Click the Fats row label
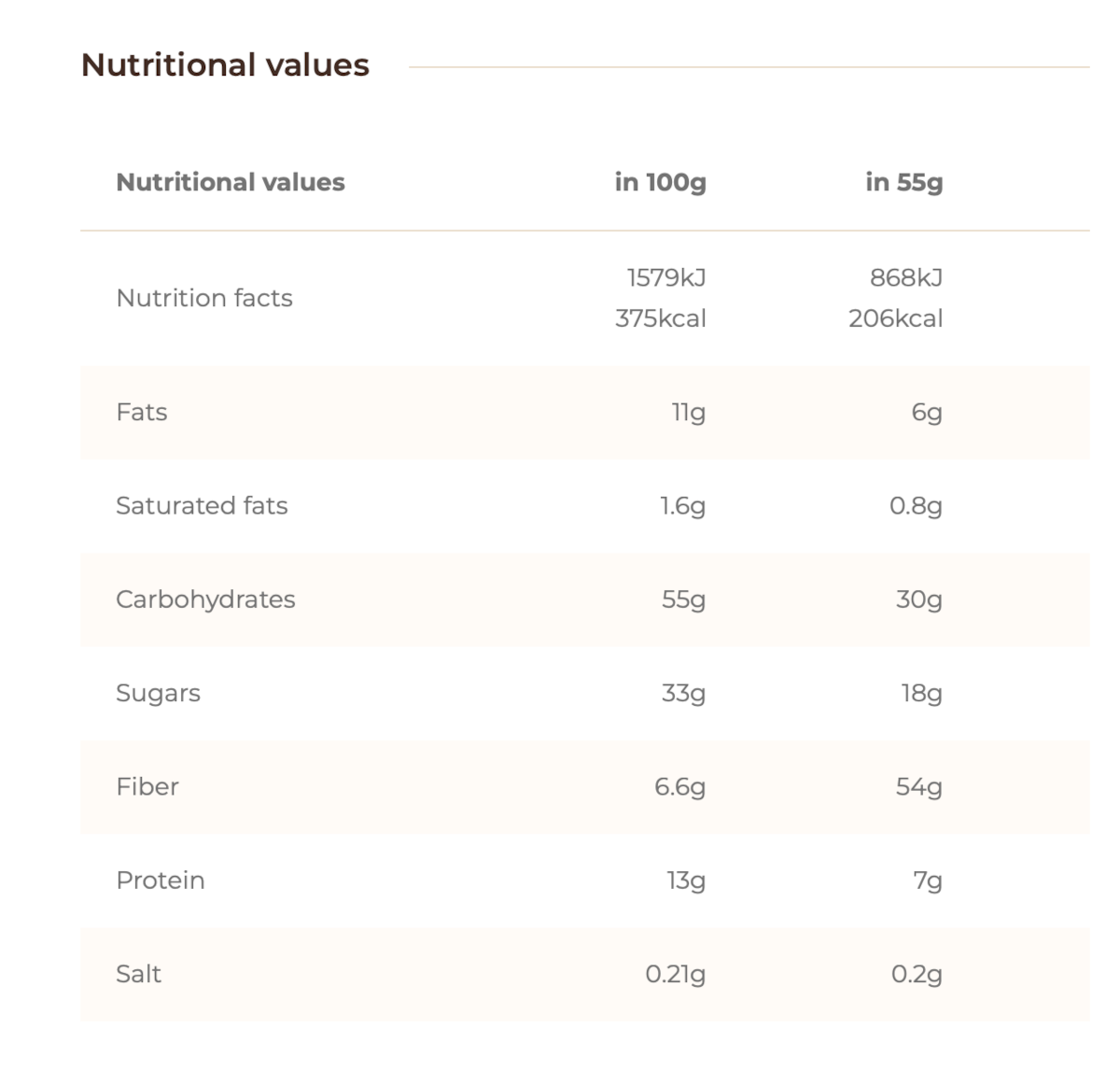 [142, 412]
